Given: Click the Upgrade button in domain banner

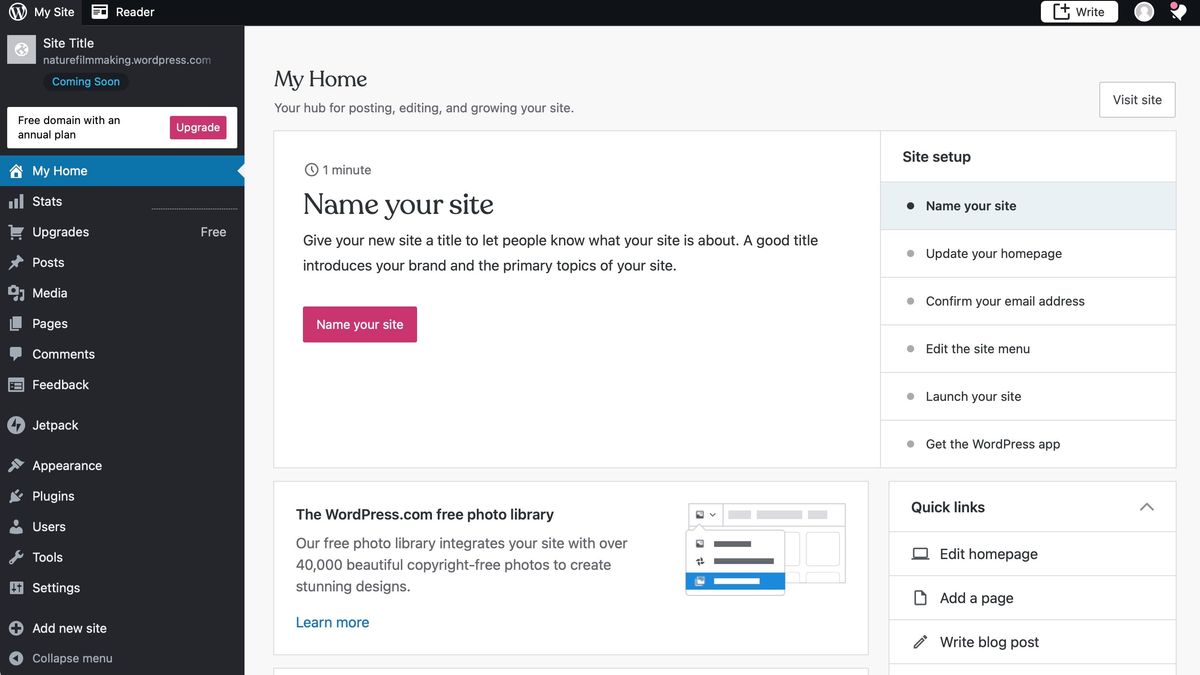Looking at the screenshot, I should click(x=198, y=127).
